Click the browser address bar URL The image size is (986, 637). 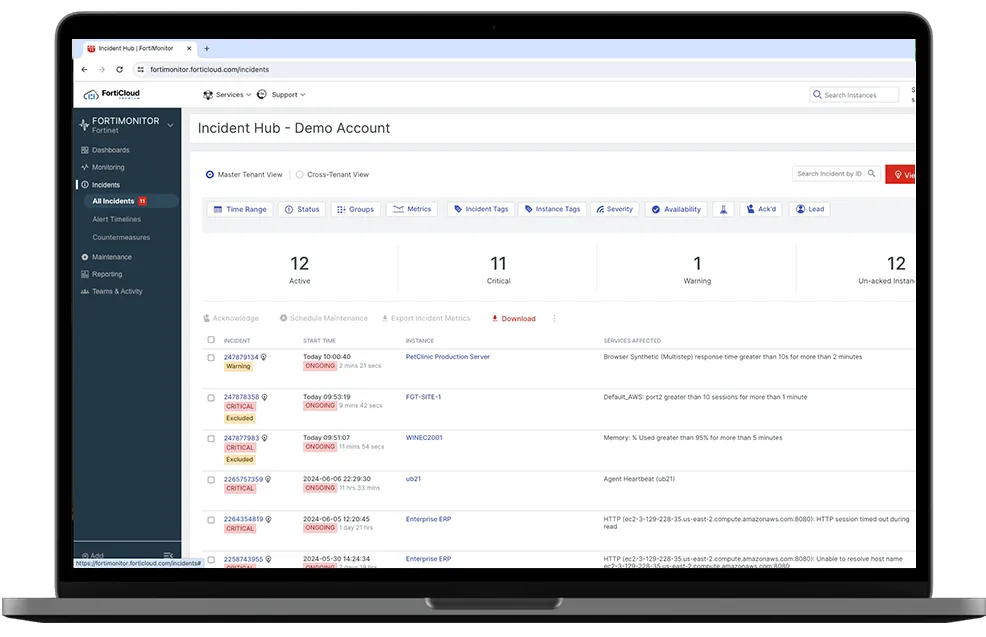(x=209, y=70)
